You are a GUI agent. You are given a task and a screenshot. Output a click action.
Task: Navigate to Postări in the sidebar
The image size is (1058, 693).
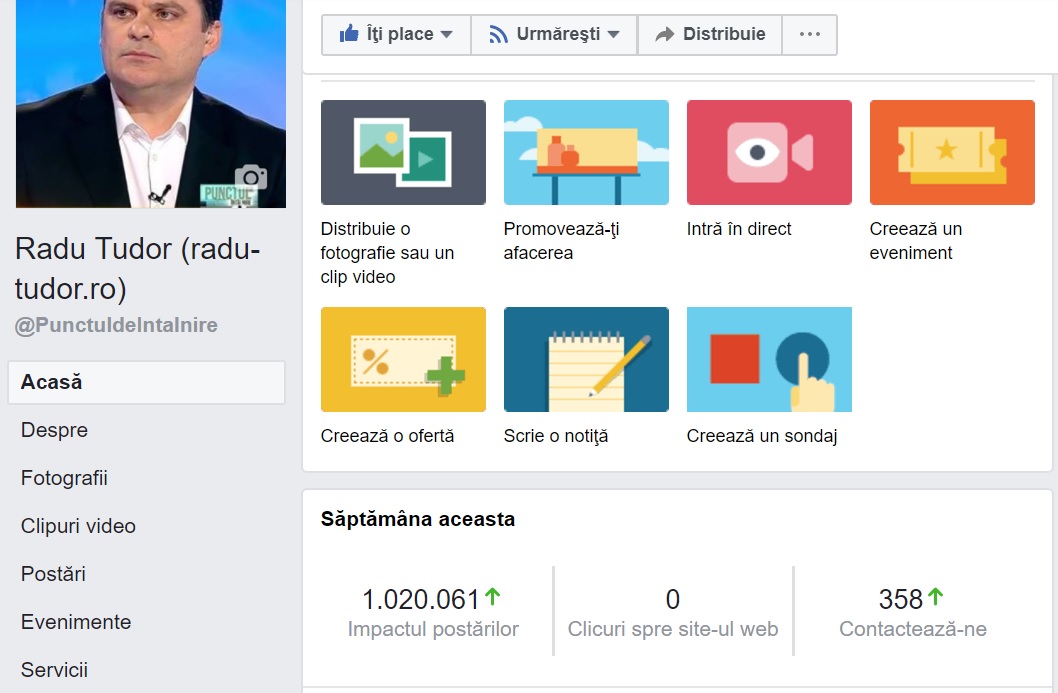click(x=53, y=574)
